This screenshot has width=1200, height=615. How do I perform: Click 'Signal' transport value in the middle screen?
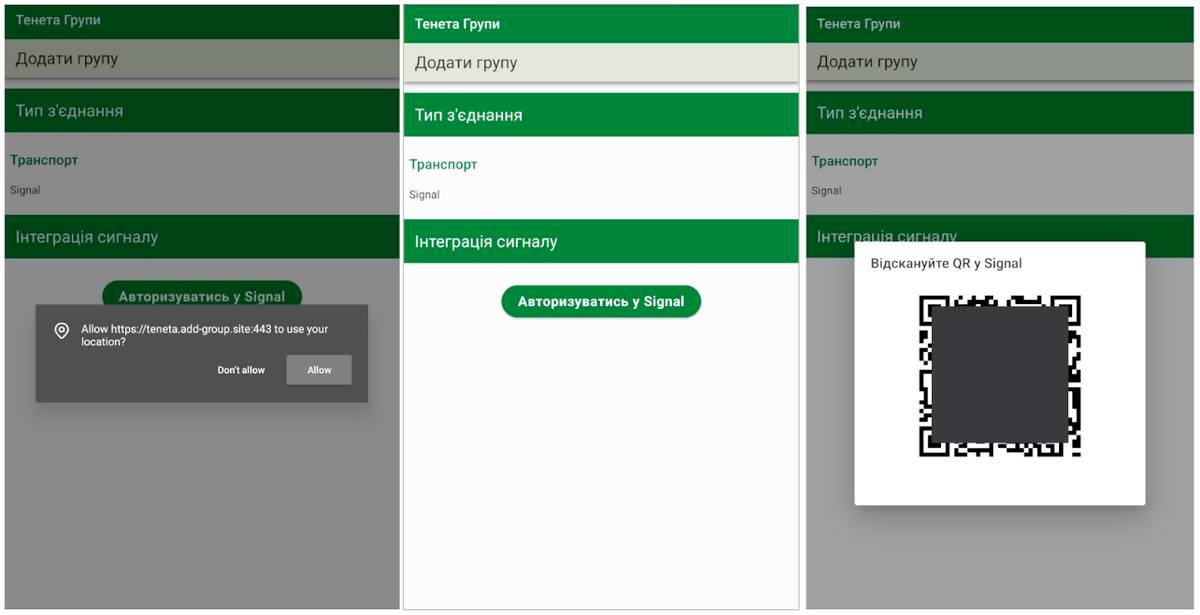click(424, 195)
